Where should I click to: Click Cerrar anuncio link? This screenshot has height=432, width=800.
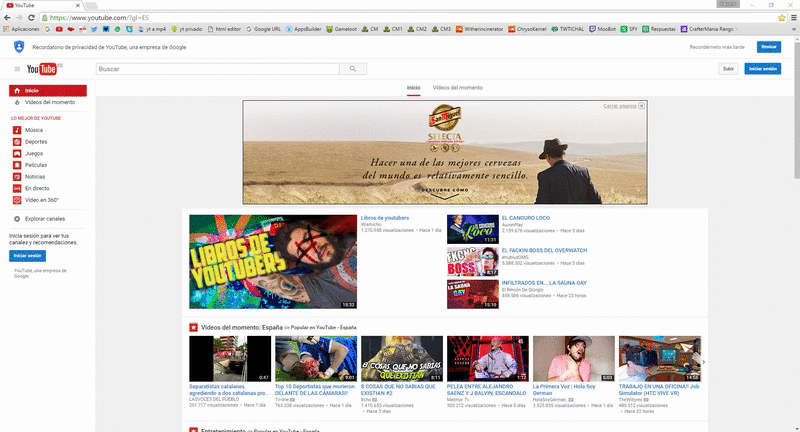[619, 106]
